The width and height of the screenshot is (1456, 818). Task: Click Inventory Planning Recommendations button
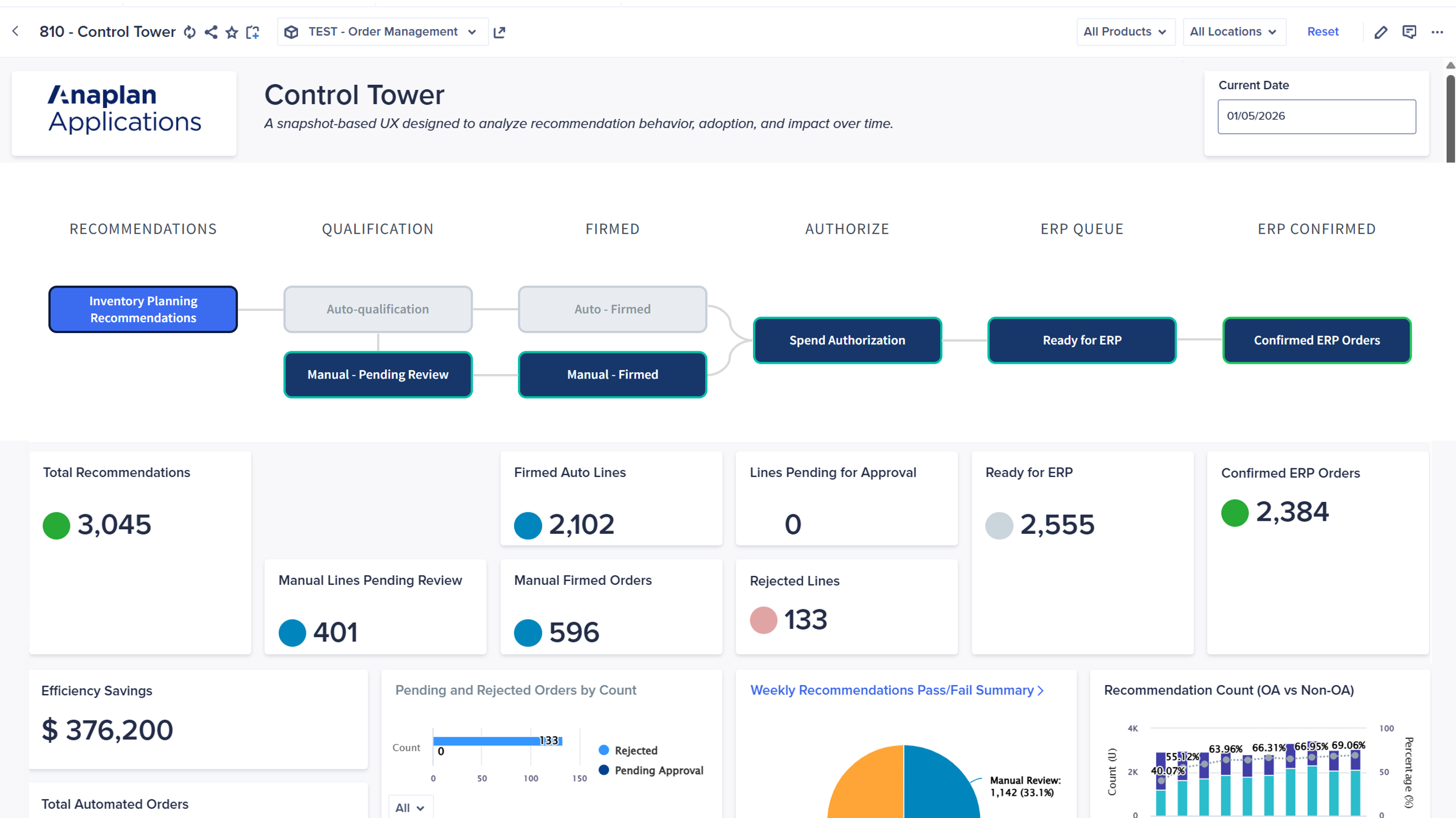coord(143,309)
